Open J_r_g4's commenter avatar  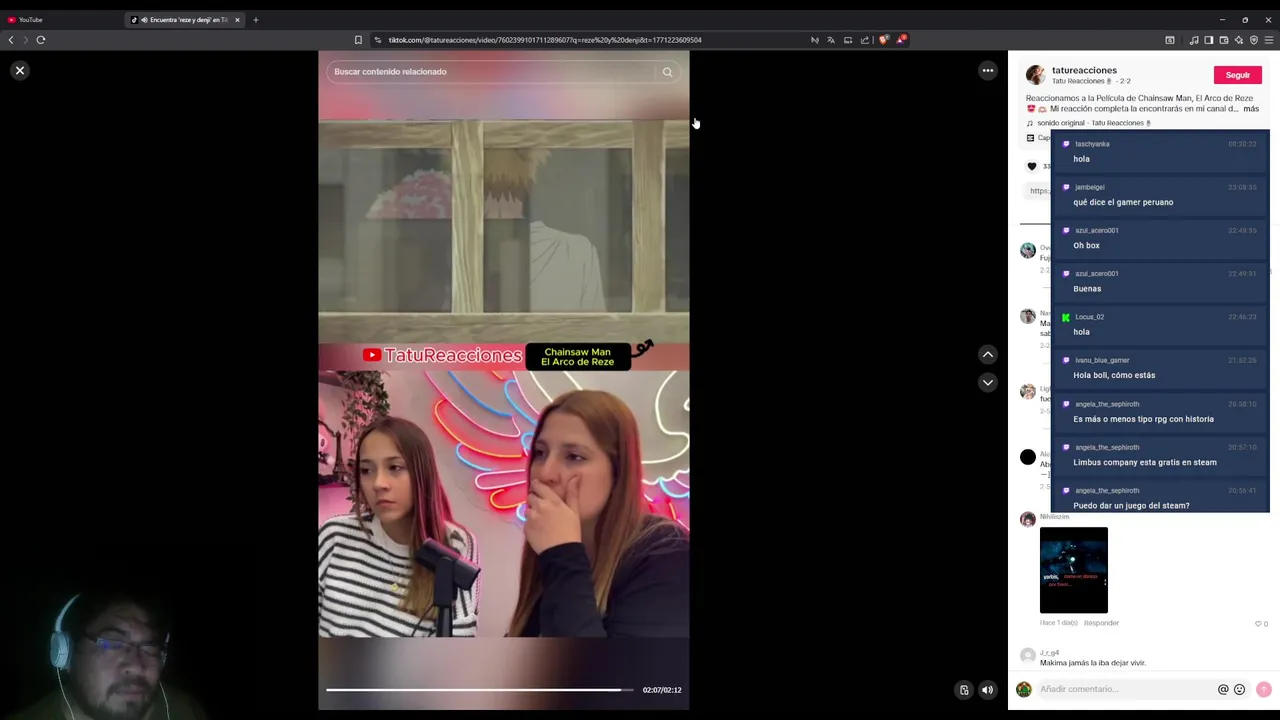point(1027,656)
